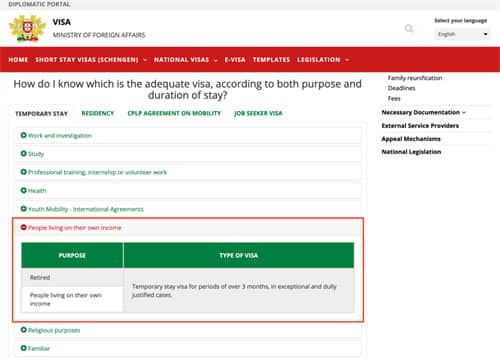Open the E-Visa menu item

pyautogui.click(x=235, y=60)
